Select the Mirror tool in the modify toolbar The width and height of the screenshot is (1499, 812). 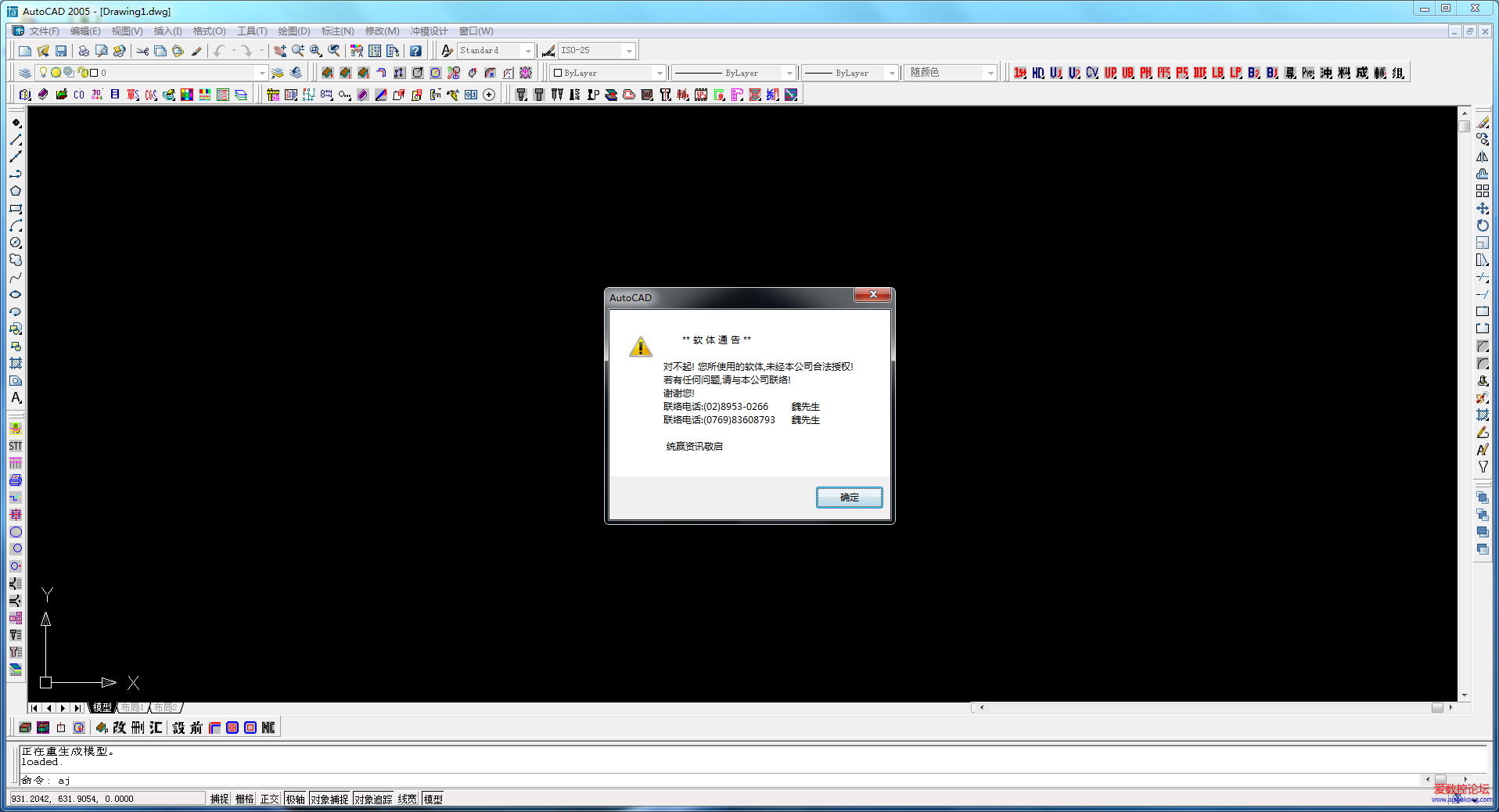pyautogui.click(x=1483, y=156)
